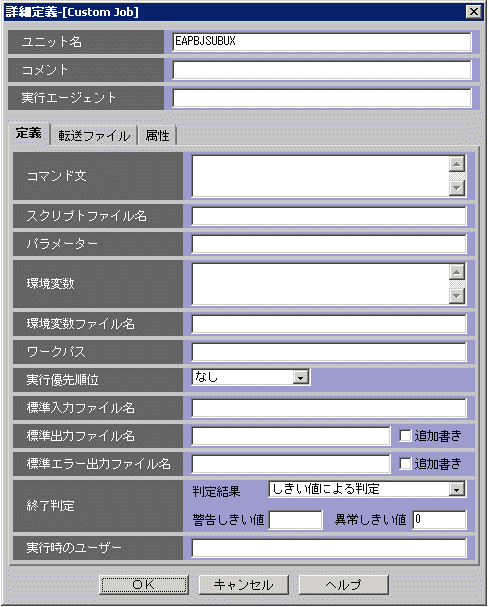Click the 標準入力ファイル名 field
489x607 pixels.
point(329,408)
